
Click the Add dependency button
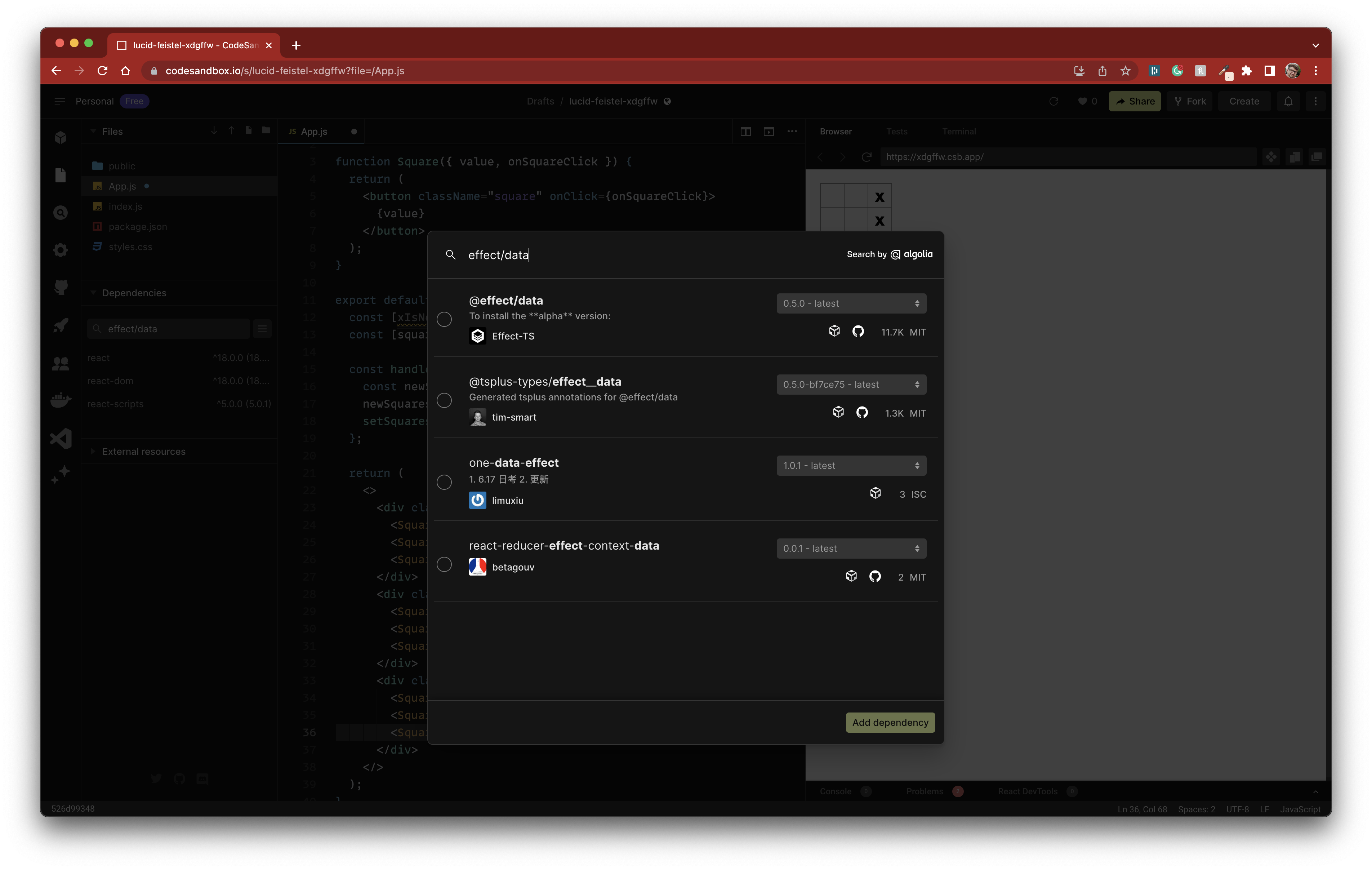pos(890,722)
